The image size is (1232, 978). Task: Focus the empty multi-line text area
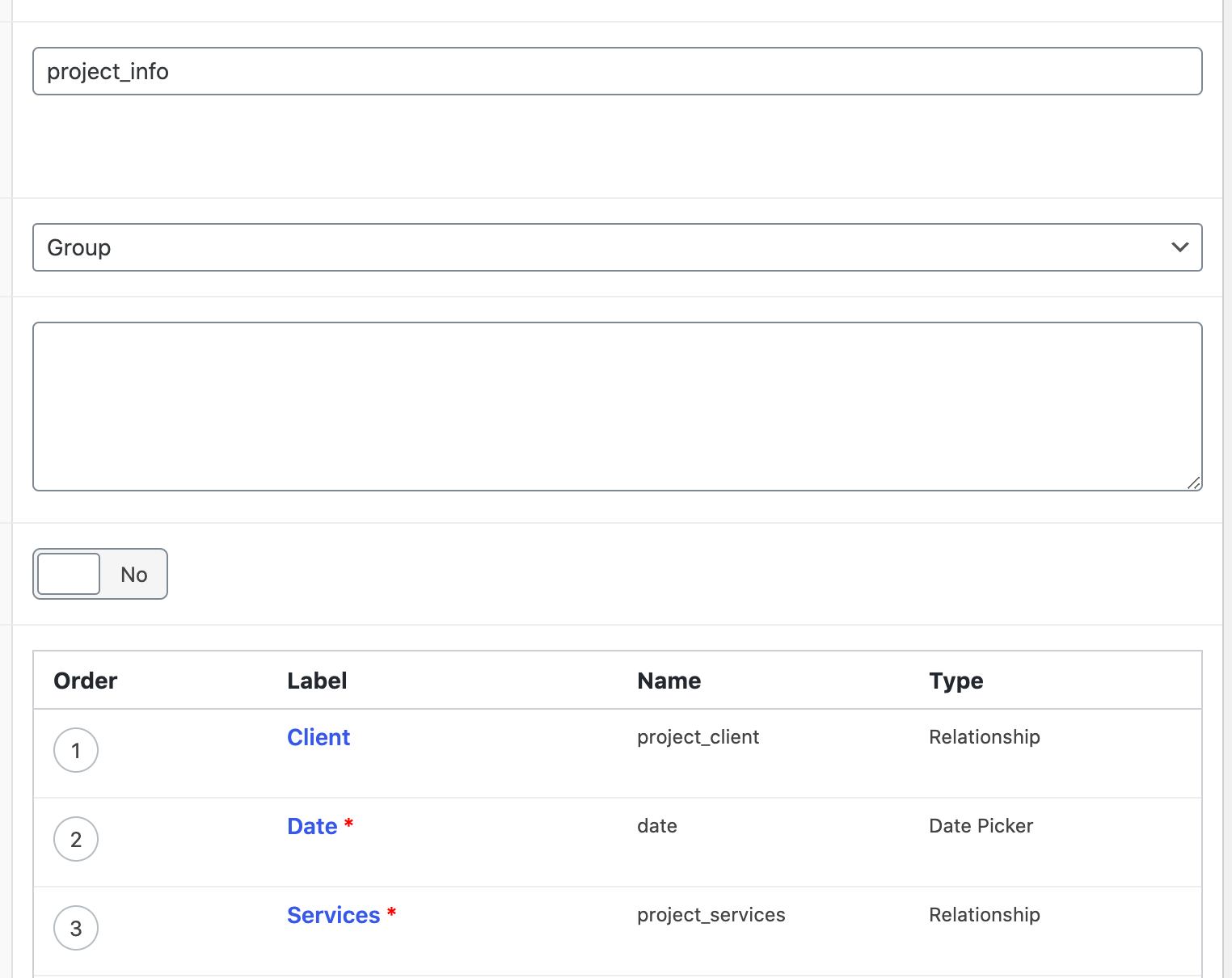pos(617,406)
